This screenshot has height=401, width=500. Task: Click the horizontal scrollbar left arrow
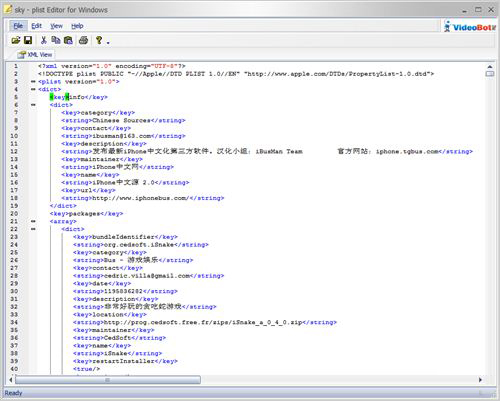click(x=11, y=380)
